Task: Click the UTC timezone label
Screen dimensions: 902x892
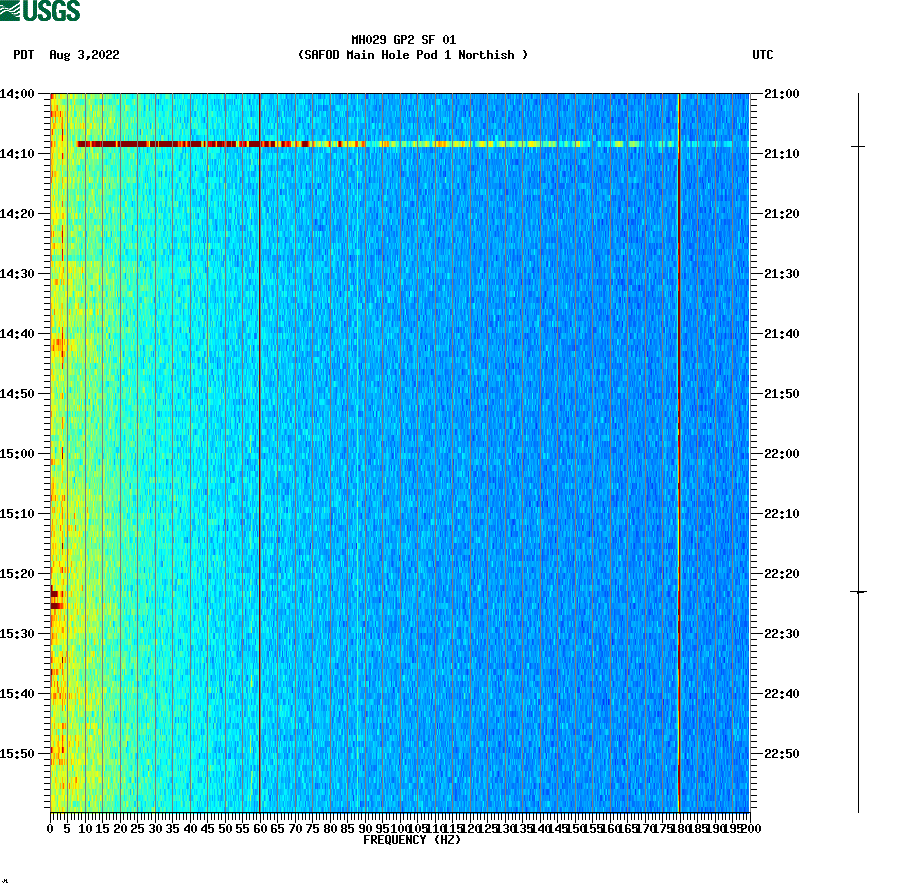Action: click(x=764, y=56)
